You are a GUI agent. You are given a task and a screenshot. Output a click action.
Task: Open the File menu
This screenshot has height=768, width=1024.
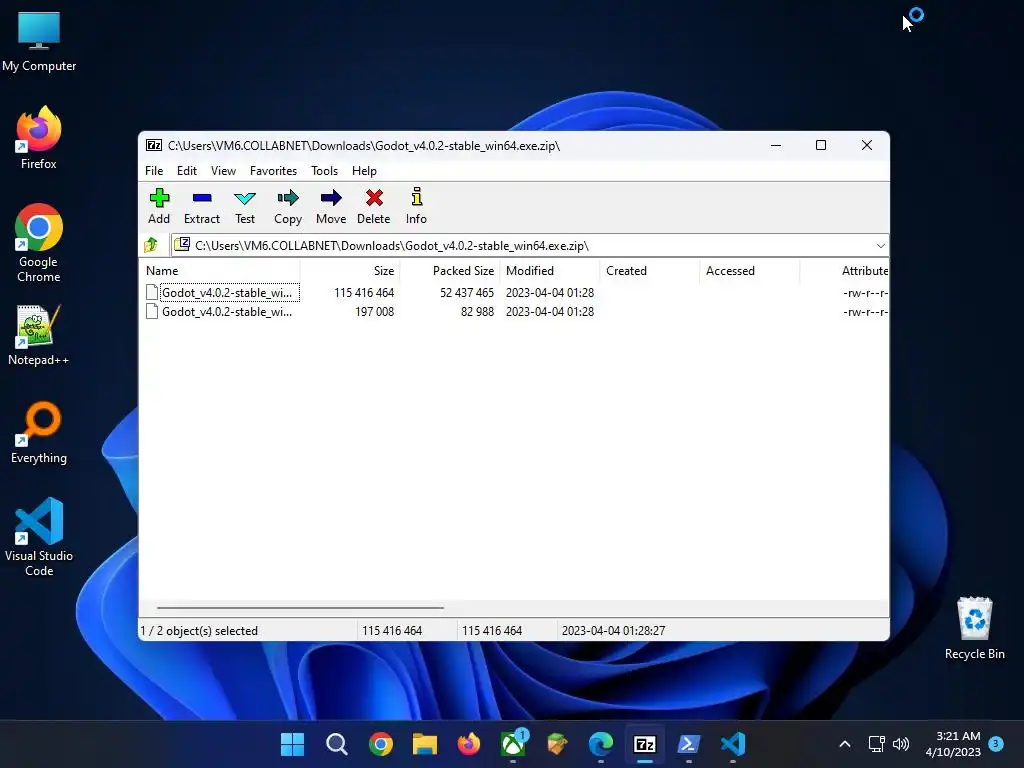[154, 170]
